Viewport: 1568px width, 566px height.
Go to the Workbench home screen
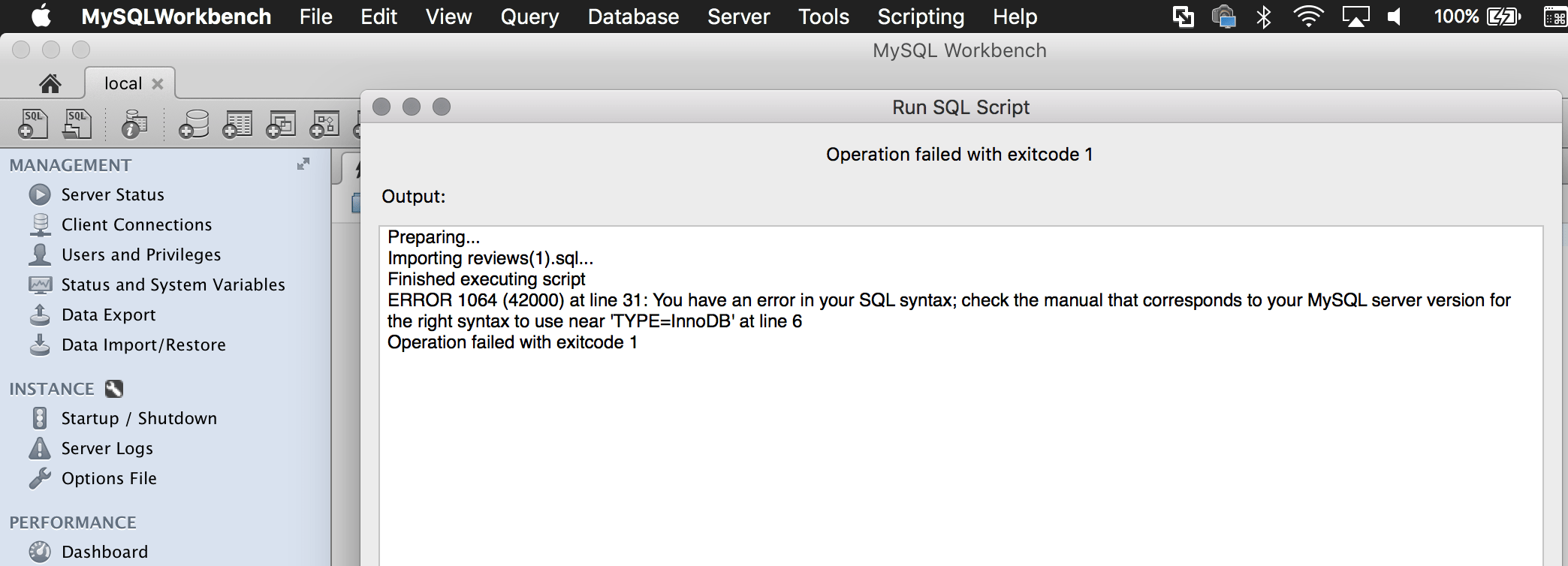[50, 83]
